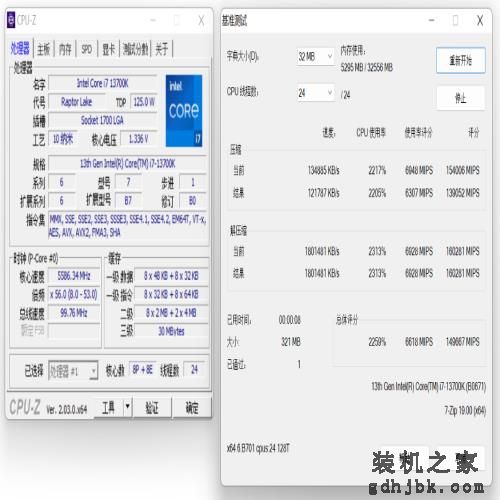This screenshot has width=500, height=500.
Task: Click L1 data cache 8 x 48 KB + 8 x 32 KB
Action: 171,276
